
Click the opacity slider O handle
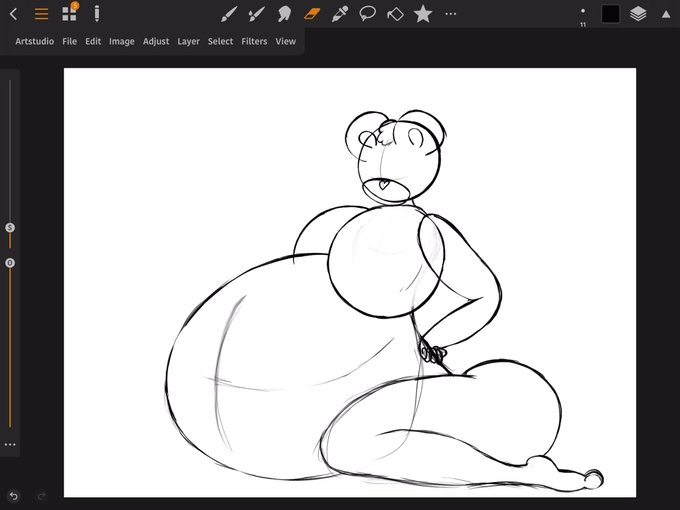click(x=10, y=263)
